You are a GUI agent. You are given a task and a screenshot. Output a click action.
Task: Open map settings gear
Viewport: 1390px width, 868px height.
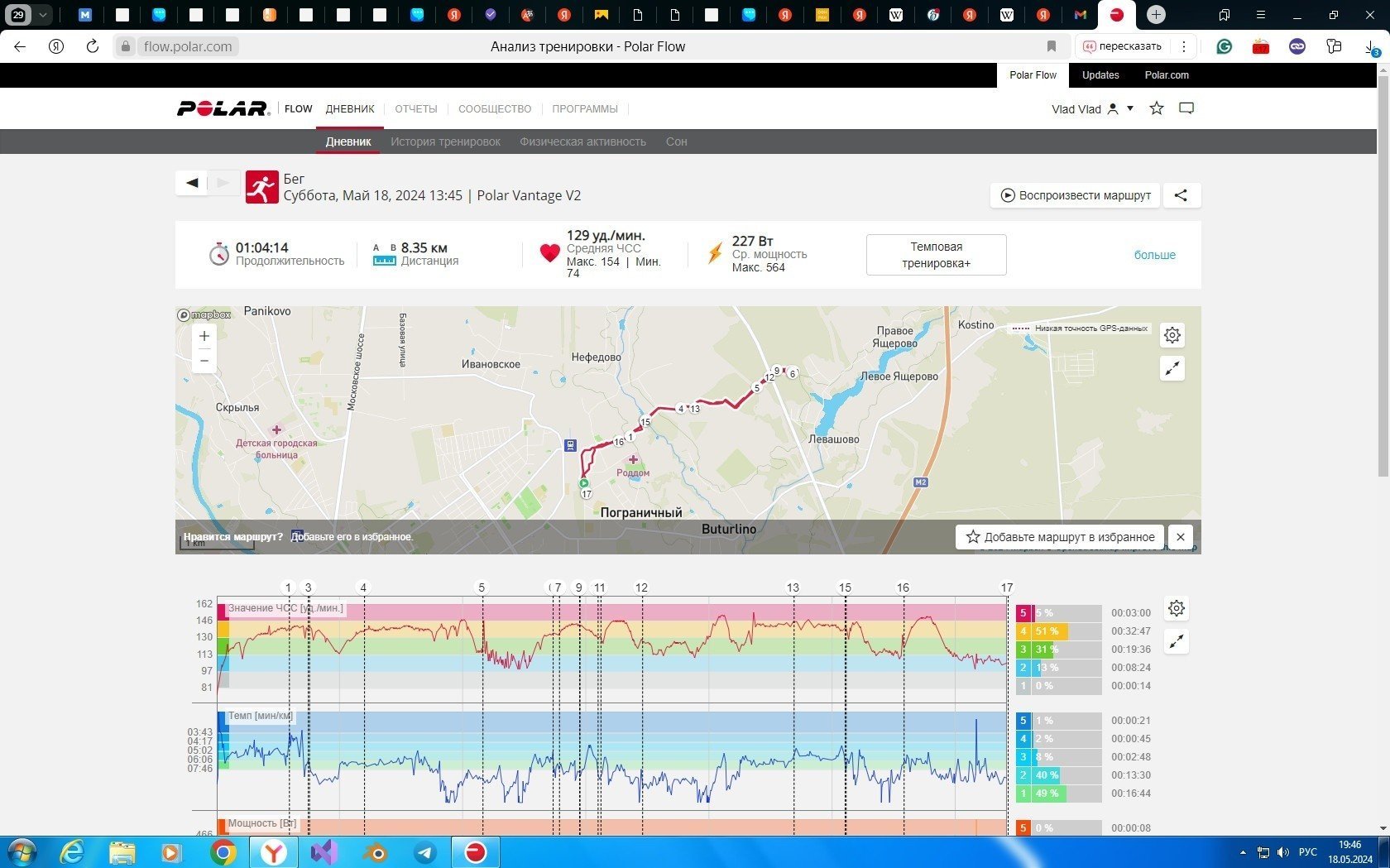[x=1172, y=335]
